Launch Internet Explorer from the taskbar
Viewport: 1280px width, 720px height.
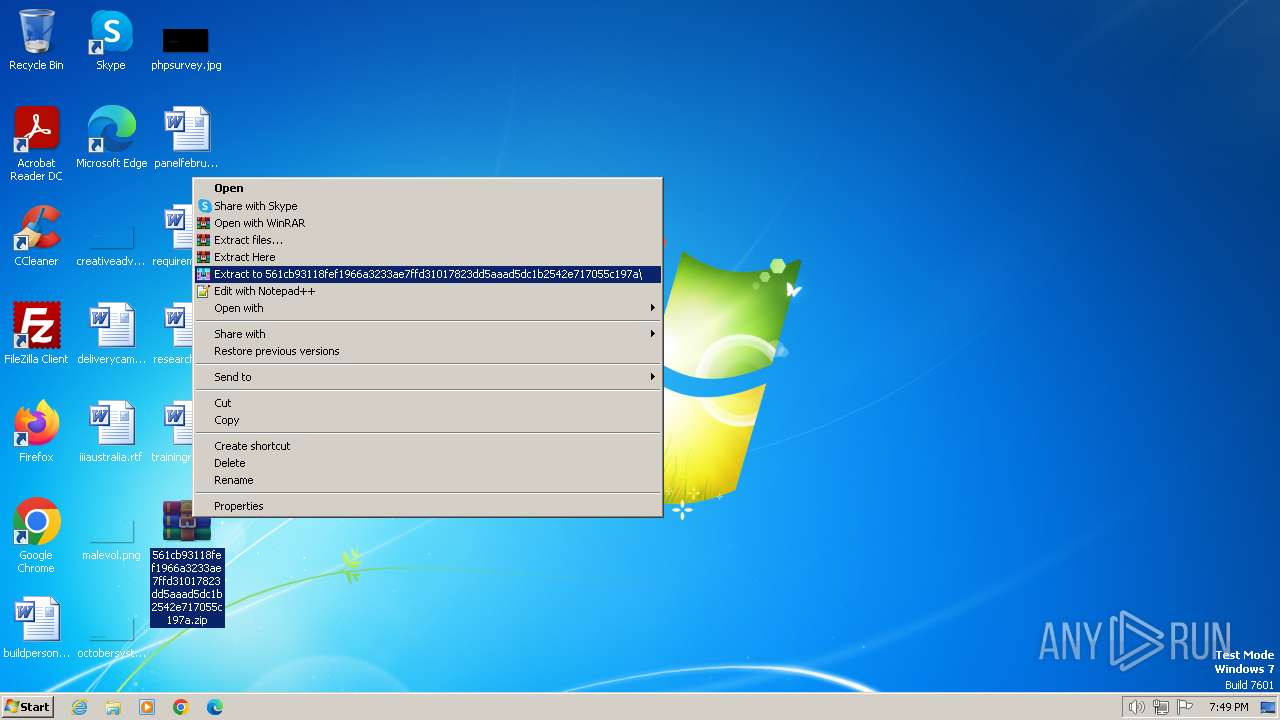click(x=79, y=707)
